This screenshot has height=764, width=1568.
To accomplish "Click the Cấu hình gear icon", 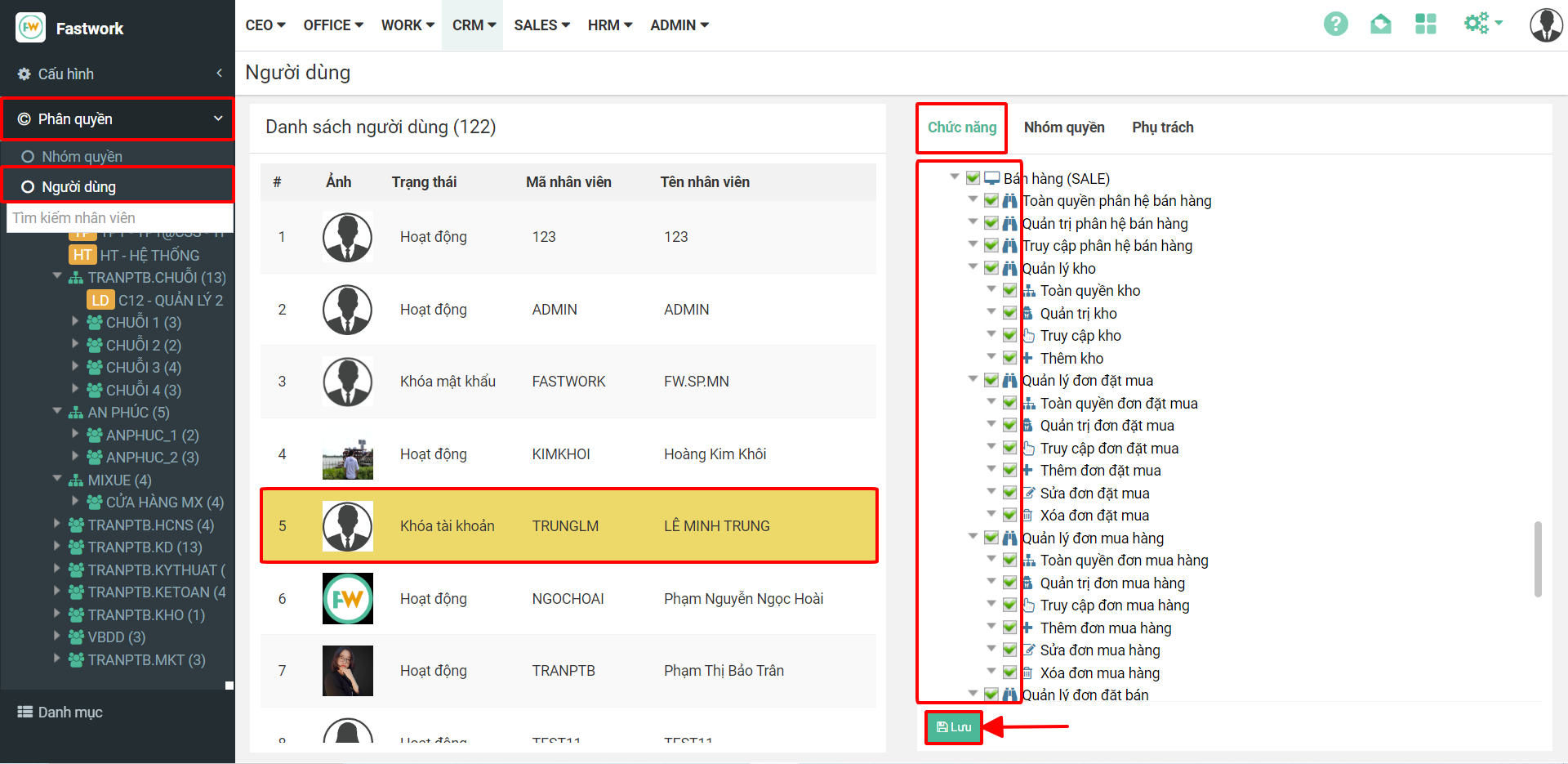I will [x=24, y=74].
